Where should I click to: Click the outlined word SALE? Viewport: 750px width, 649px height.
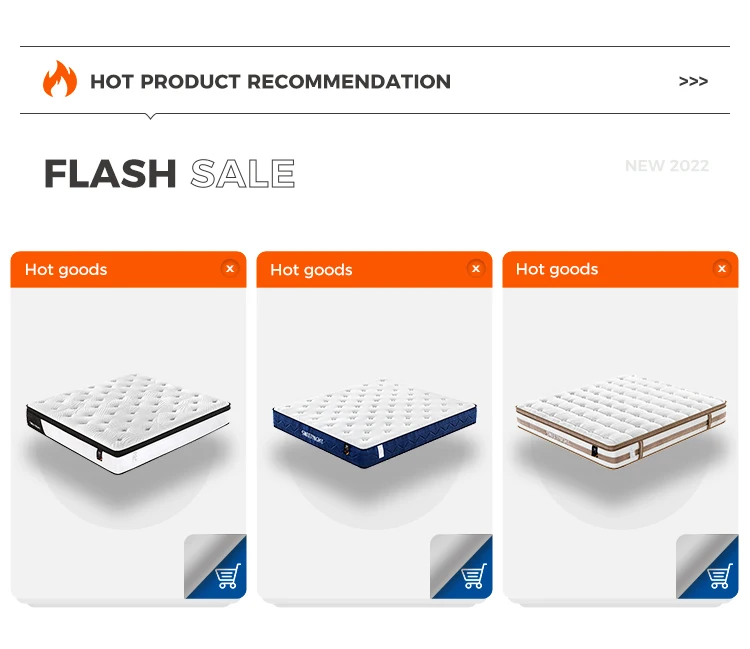243,174
